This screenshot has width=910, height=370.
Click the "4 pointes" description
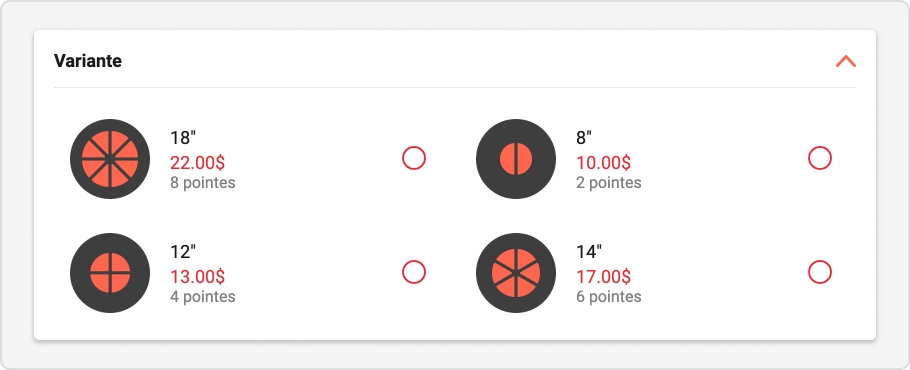(x=203, y=297)
